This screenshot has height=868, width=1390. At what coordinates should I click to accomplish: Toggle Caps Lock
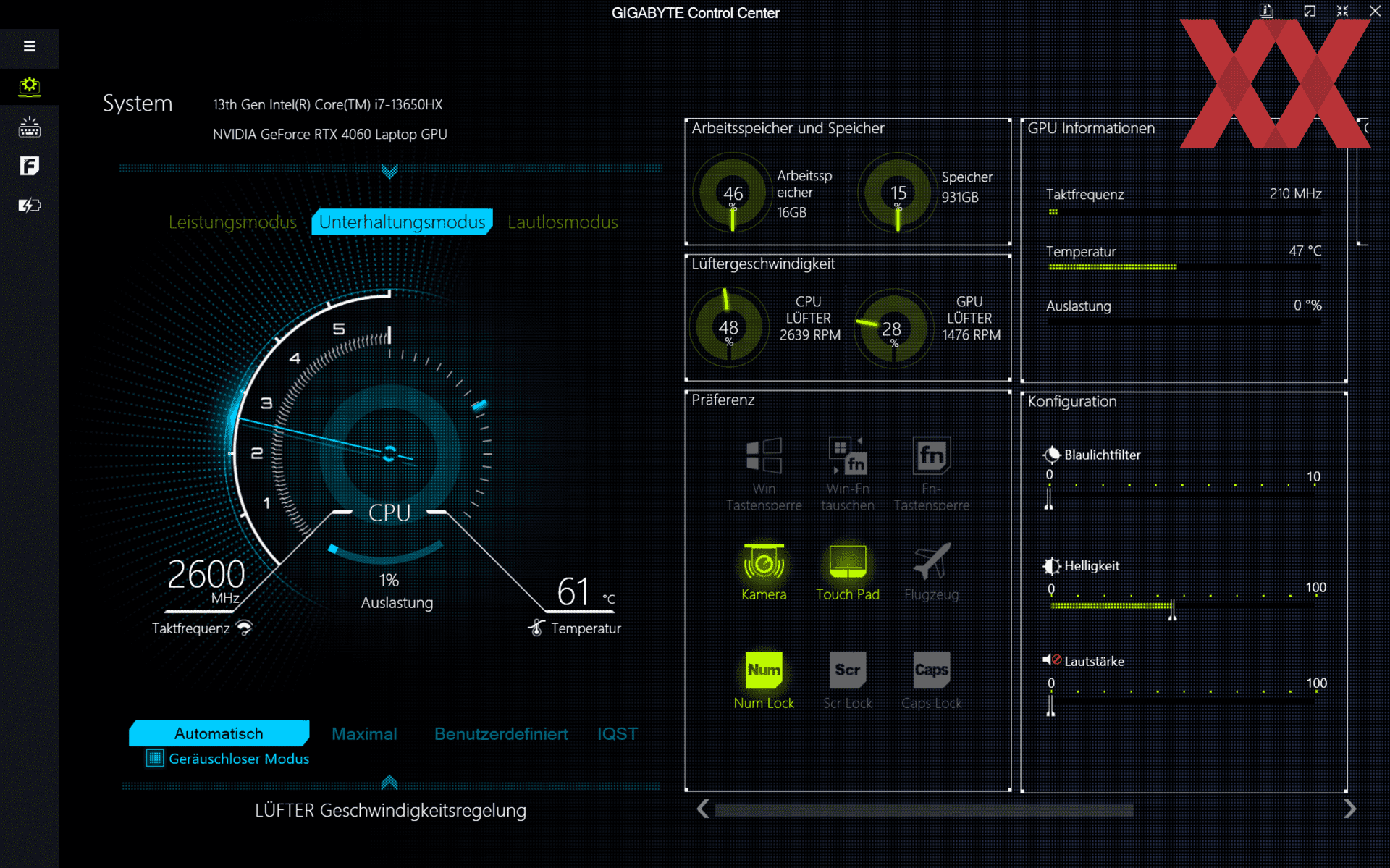pyautogui.click(x=932, y=681)
